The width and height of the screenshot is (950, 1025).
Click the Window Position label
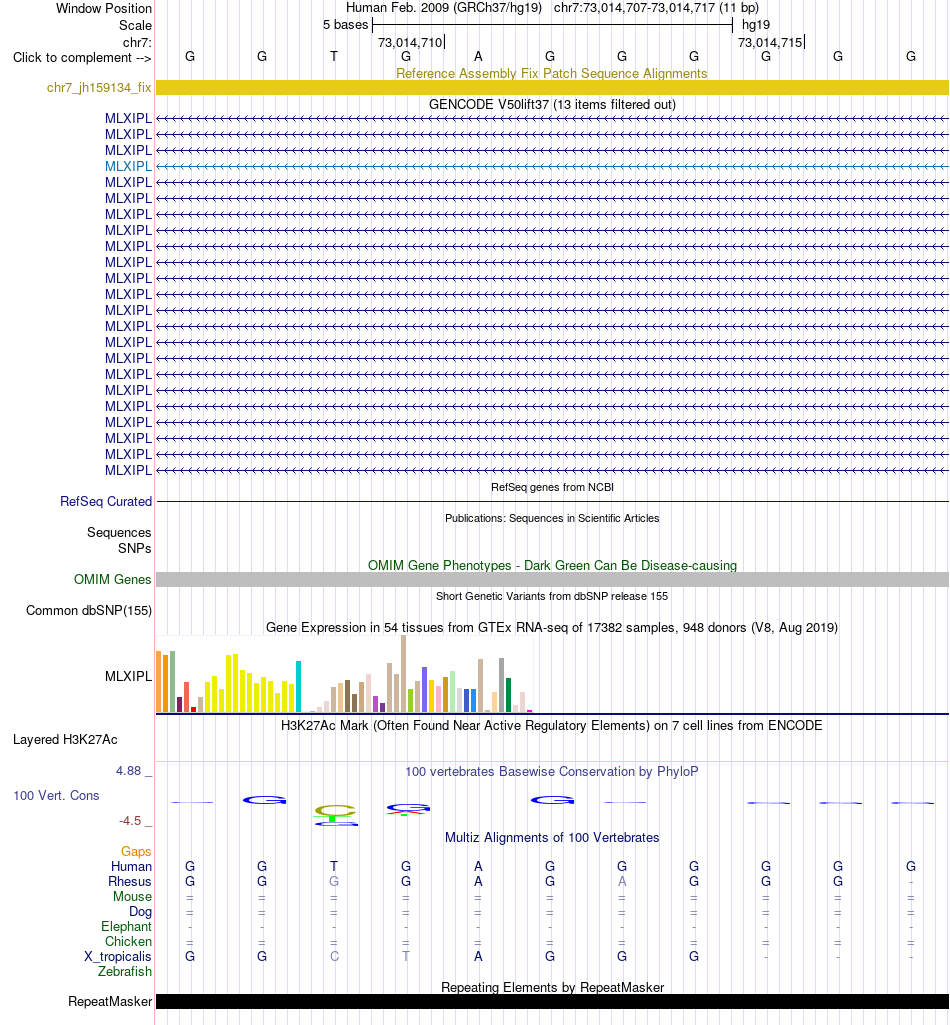104,8
